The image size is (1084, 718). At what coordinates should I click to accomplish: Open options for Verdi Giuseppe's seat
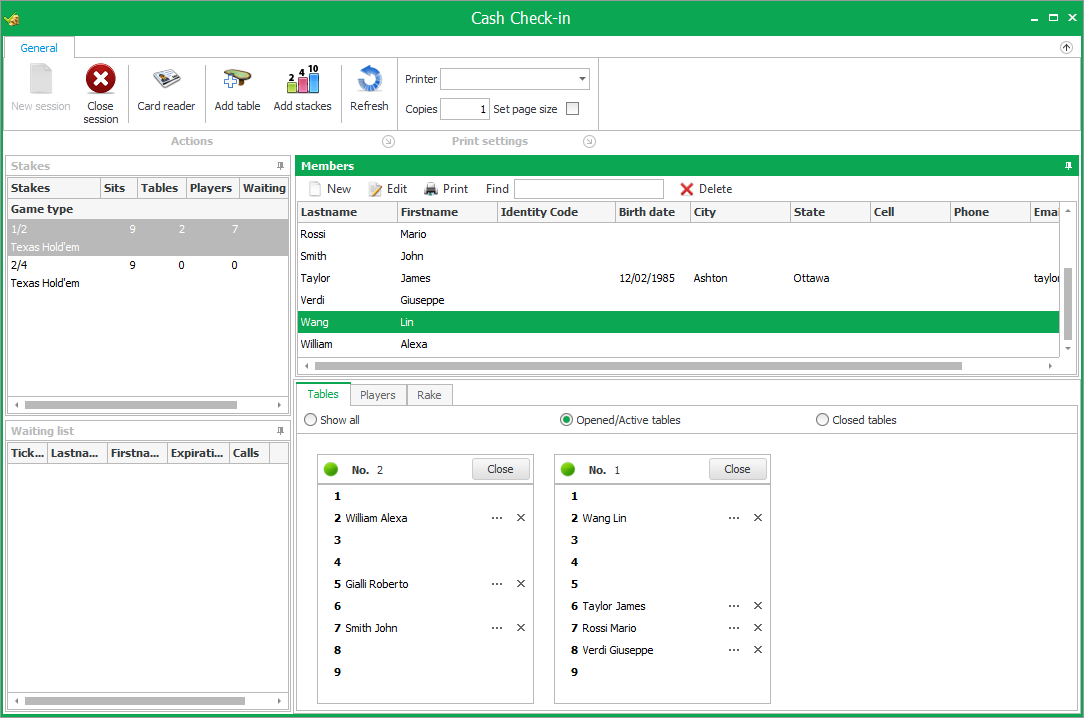pos(733,650)
